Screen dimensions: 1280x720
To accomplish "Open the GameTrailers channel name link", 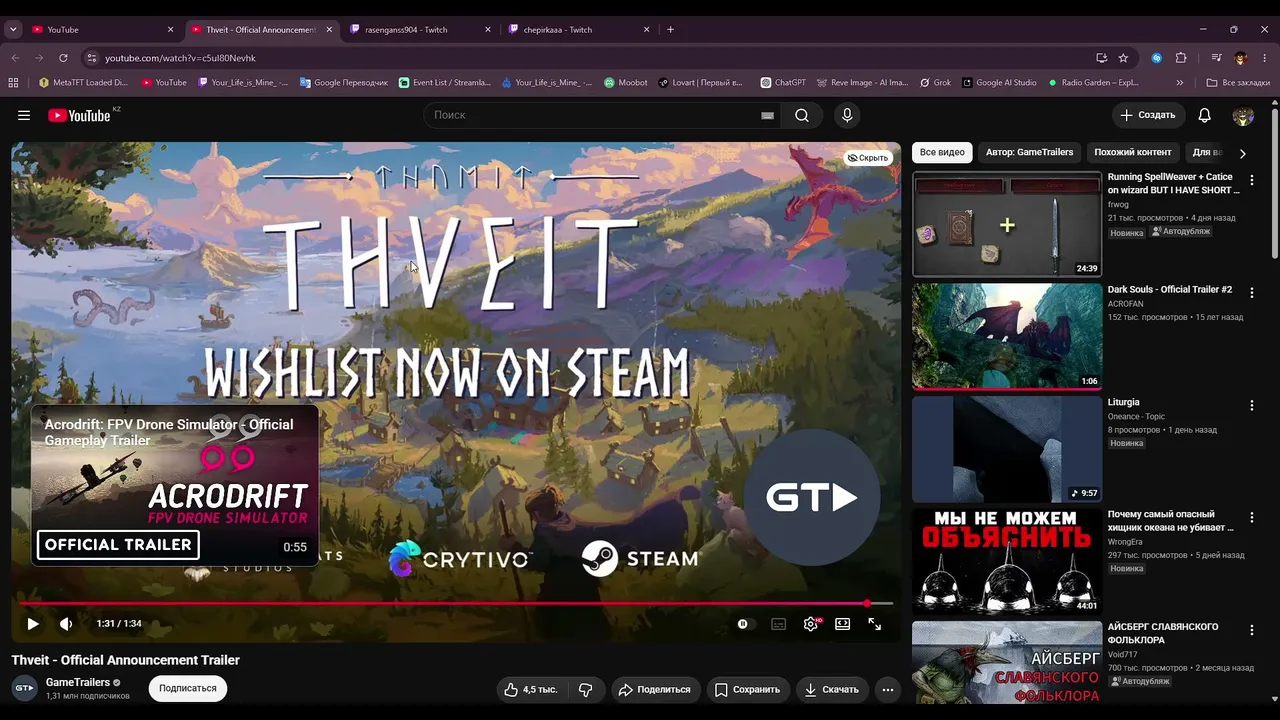I will [78, 682].
